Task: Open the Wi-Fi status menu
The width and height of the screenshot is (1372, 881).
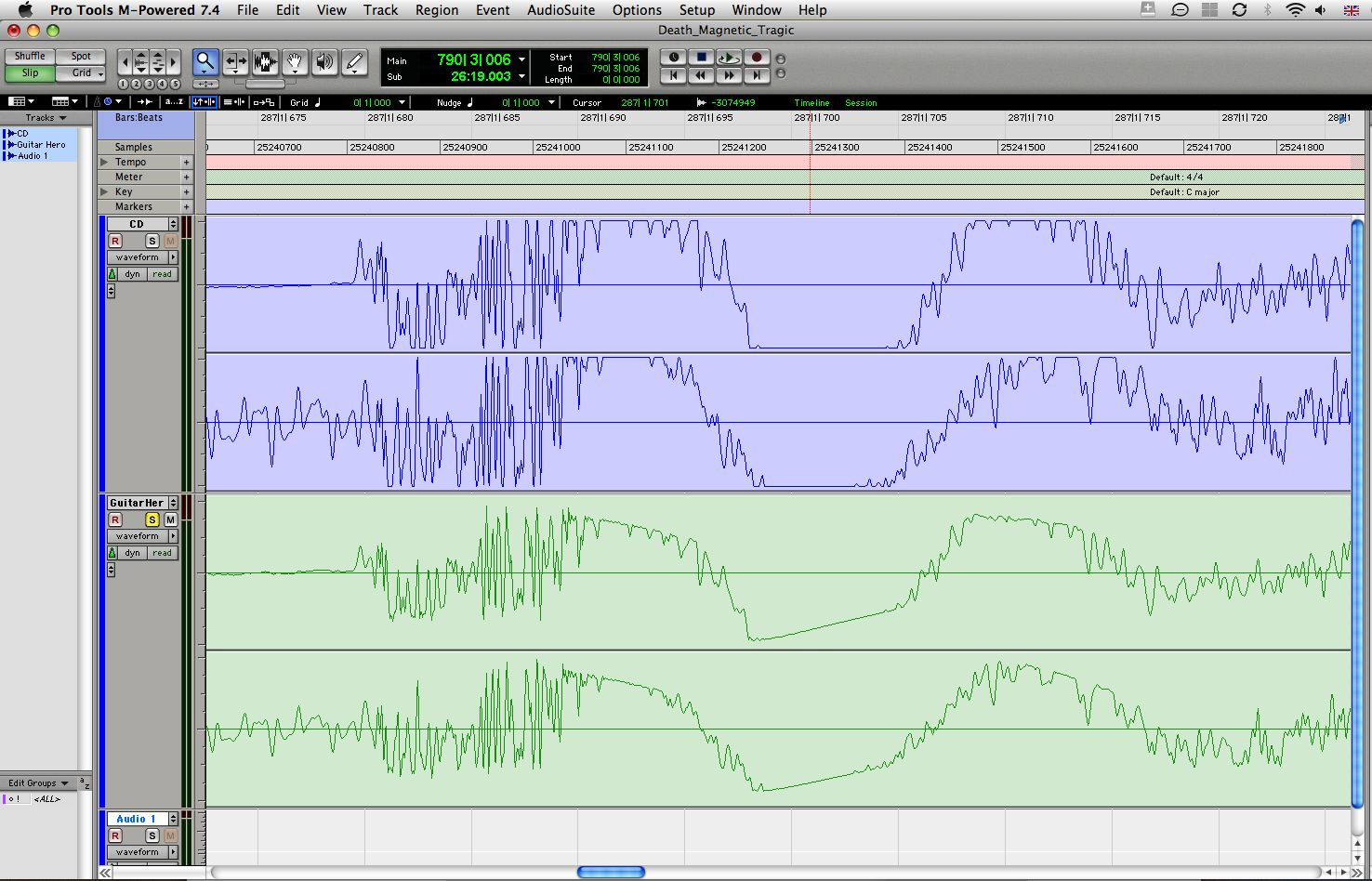Action: click(x=1295, y=10)
